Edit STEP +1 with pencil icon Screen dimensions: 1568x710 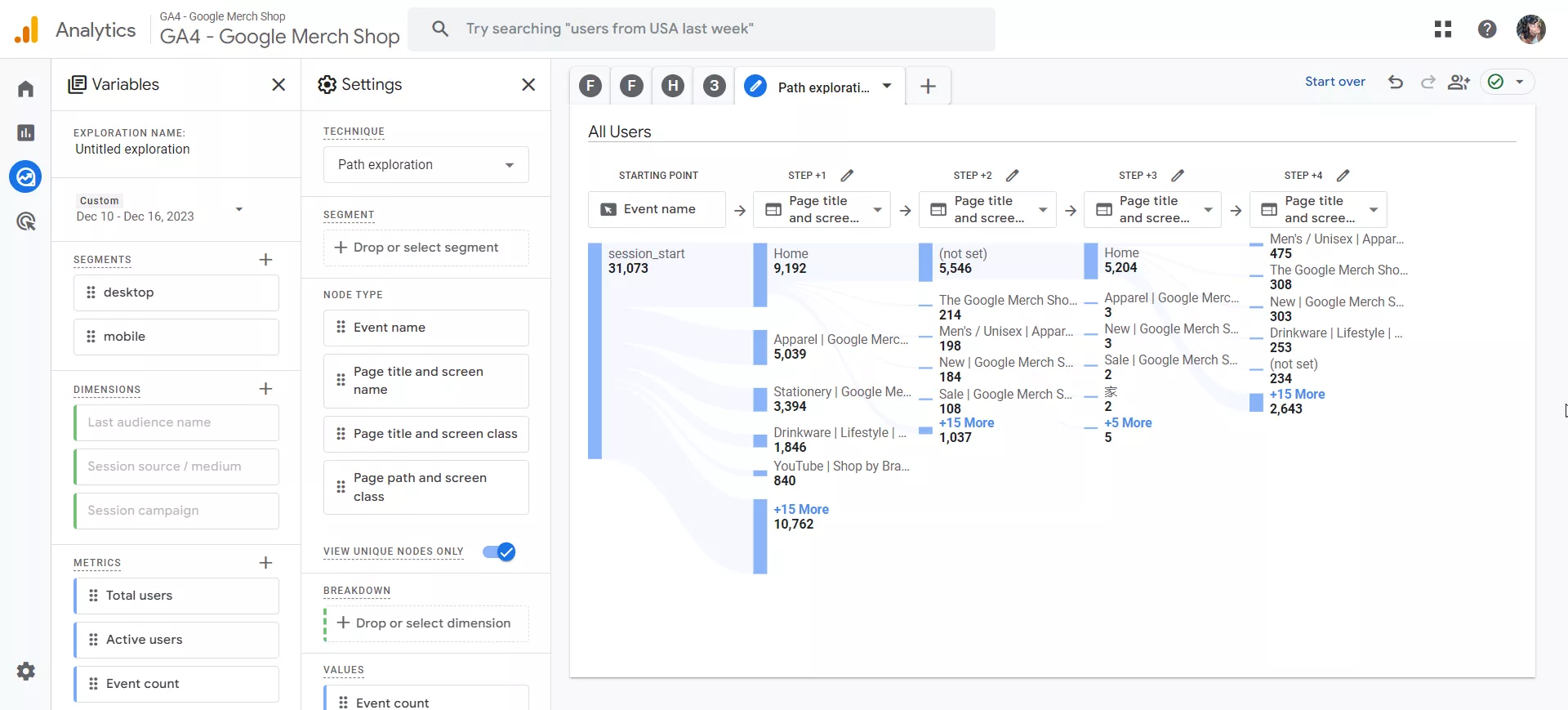[847, 176]
